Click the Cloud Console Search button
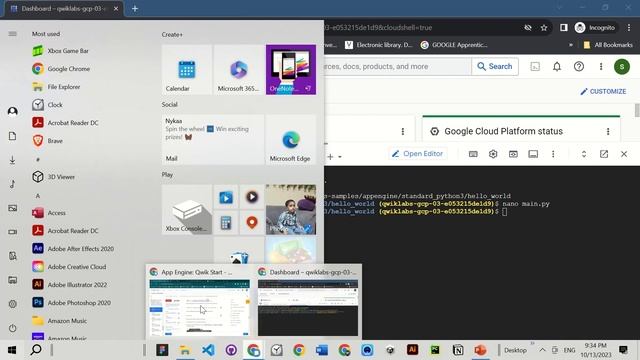This screenshot has width=640, height=360. tap(495, 67)
